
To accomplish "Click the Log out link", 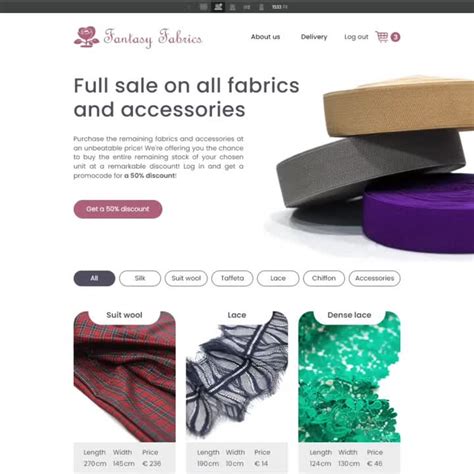I will coord(356,37).
